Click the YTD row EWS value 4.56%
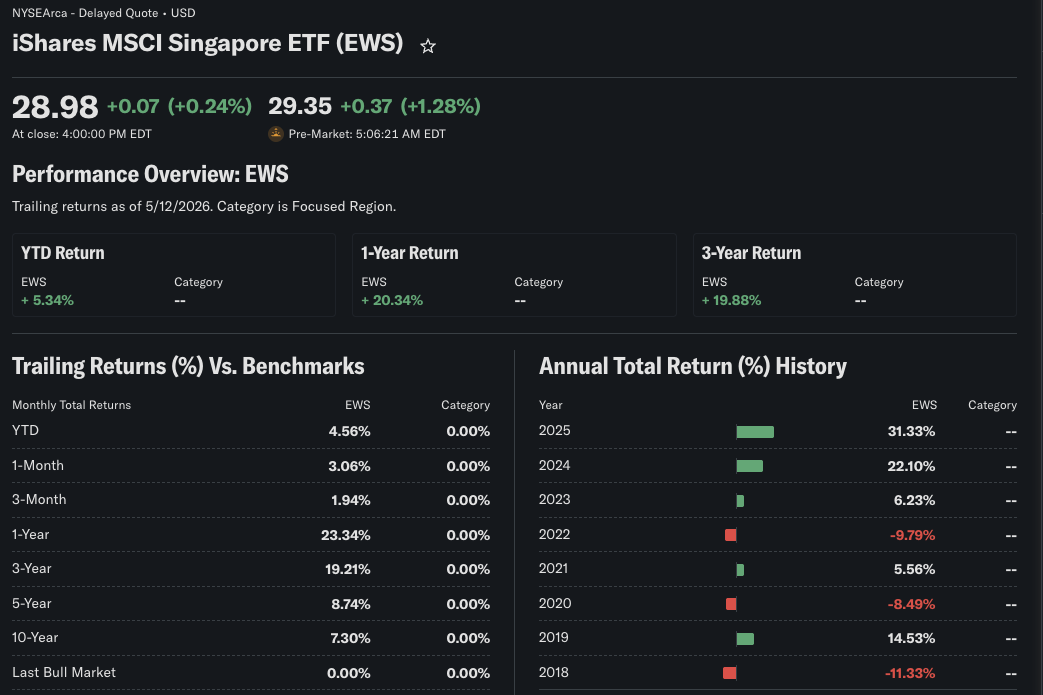The height and width of the screenshot is (695, 1043). (349, 431)
